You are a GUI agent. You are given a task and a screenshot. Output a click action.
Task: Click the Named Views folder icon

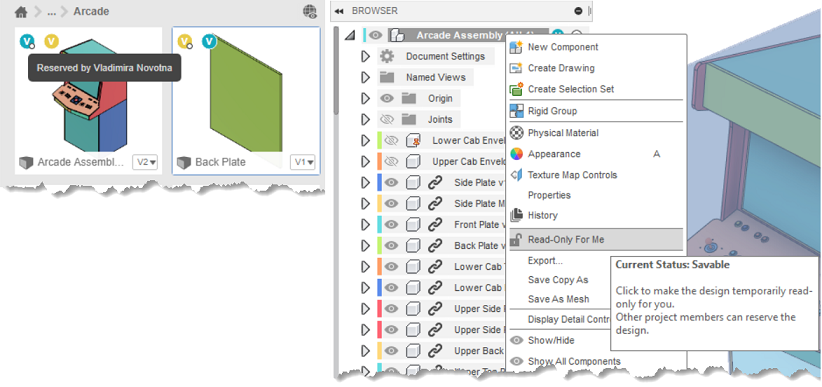[387, 77]
